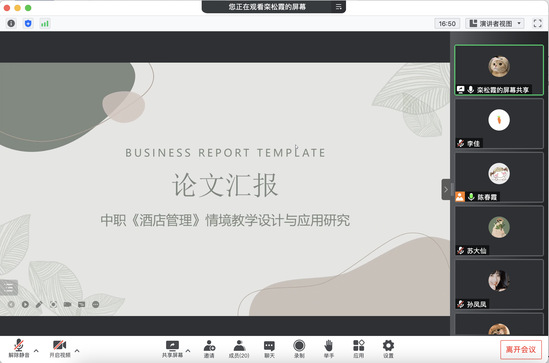
Task: Click the 您正在观看栾松霞的屏幕 banner
Action: [267, 7]
